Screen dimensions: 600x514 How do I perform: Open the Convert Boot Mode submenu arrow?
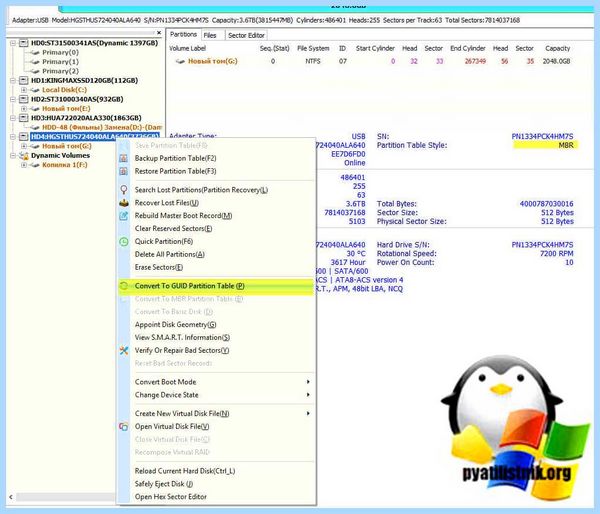point(308,382)
